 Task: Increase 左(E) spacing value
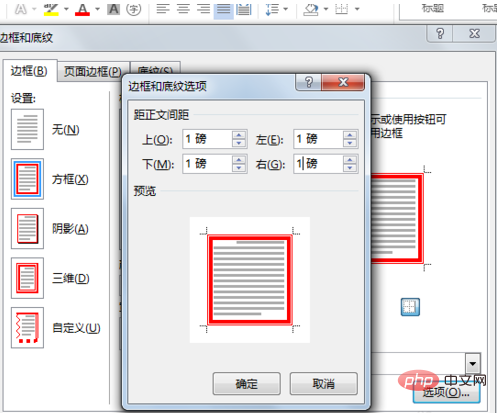(350, 135)
